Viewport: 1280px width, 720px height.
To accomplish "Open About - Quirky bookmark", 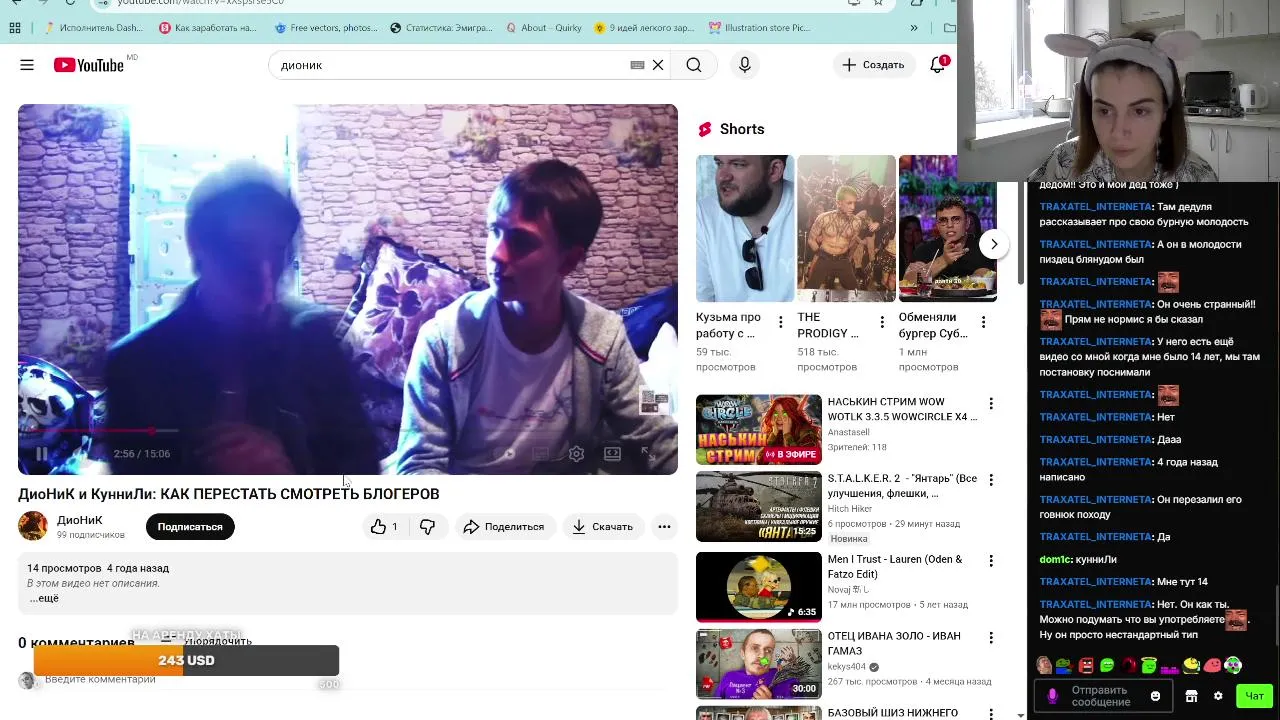I will [543, 28].
